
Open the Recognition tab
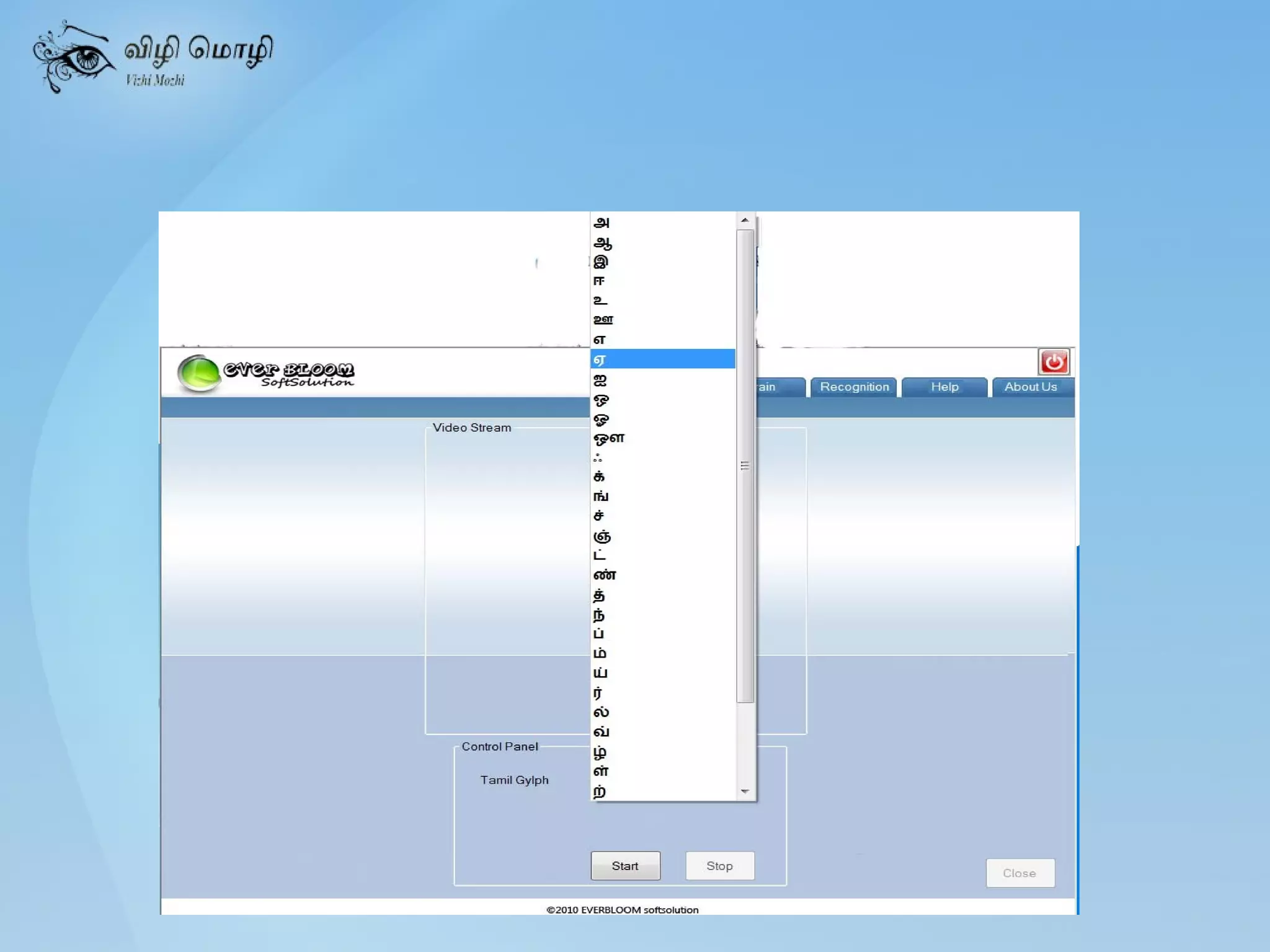[854, 387]
